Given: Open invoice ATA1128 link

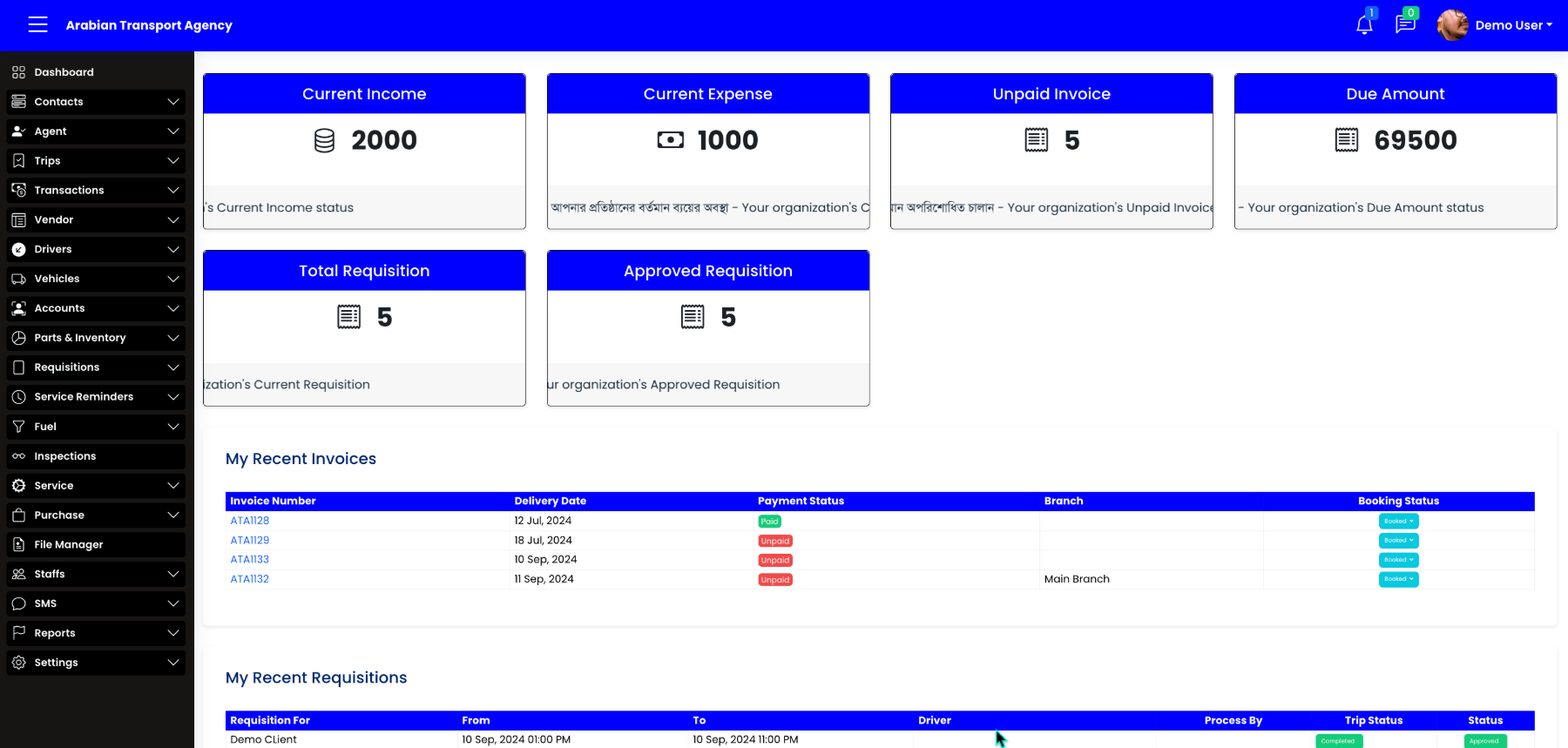Looking at the screenshot, I should pyautogui.click(x=250, y=521).
